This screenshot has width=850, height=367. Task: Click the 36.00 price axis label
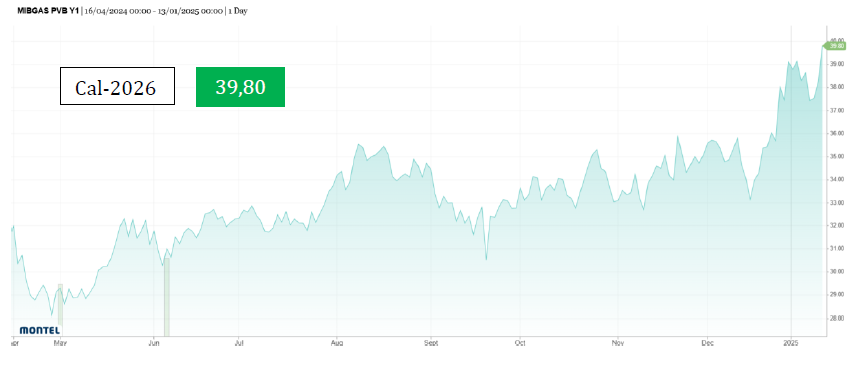[x=837, y=133]
